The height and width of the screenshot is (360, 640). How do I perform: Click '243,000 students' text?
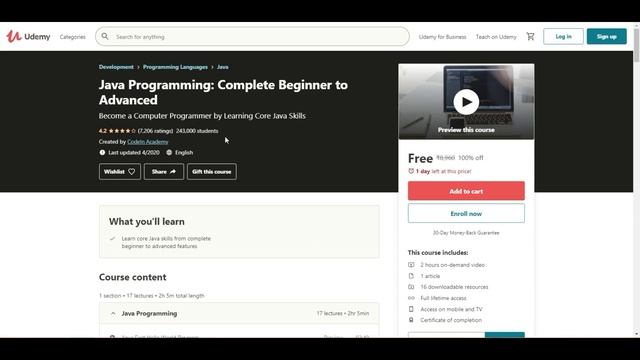point(197,131)
